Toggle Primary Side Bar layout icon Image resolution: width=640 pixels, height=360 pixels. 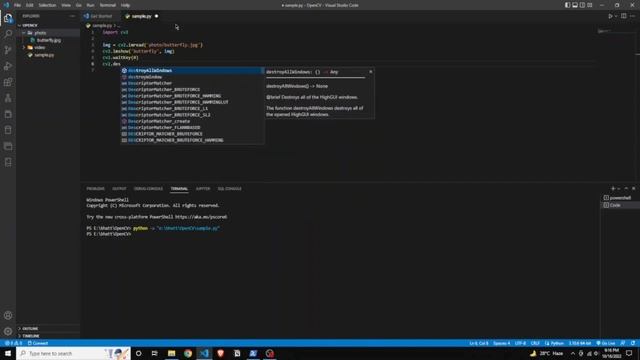click(567, 5)
